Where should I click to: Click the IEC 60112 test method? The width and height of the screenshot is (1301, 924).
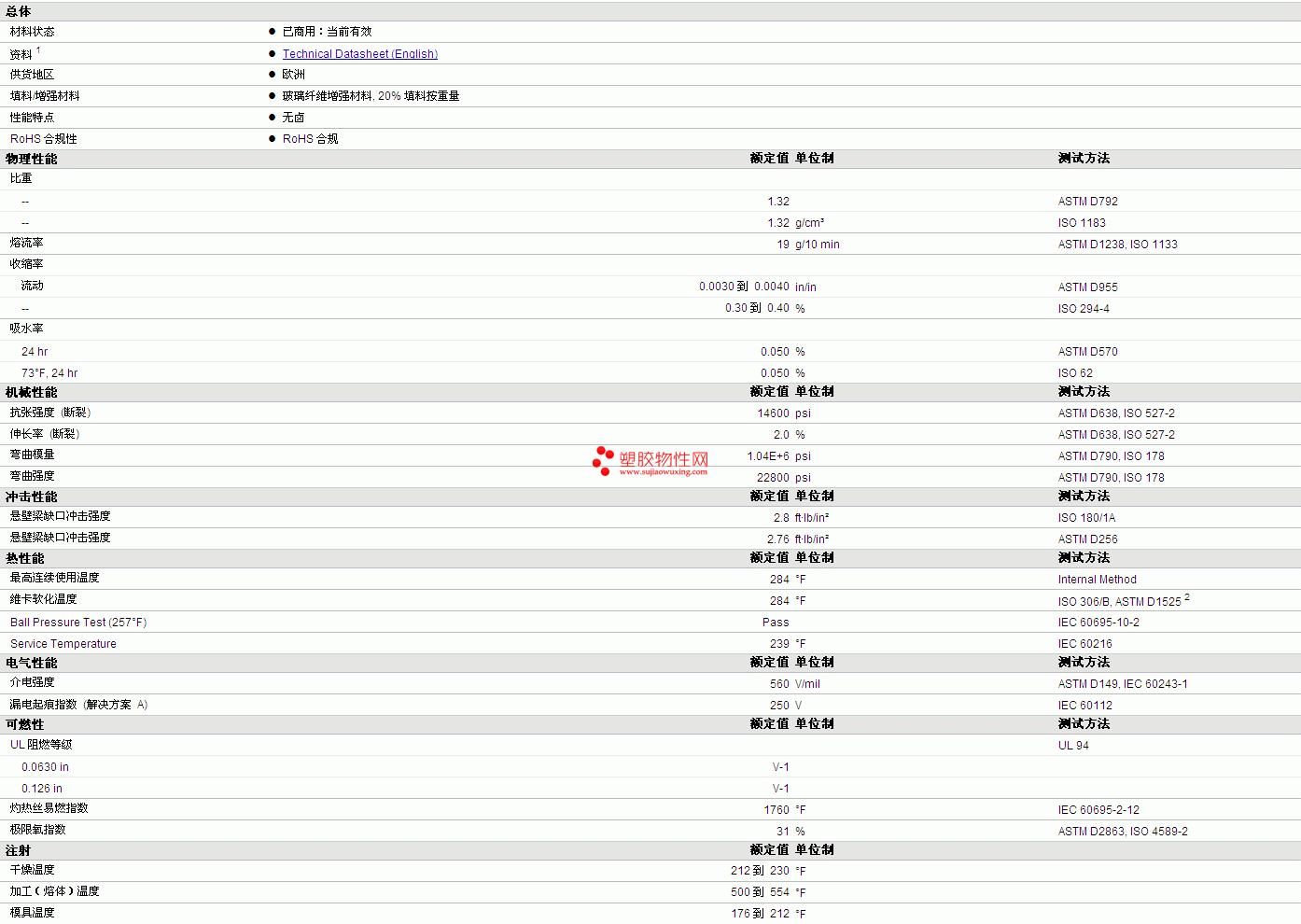pyautogui.click(x=1085, y=706)
